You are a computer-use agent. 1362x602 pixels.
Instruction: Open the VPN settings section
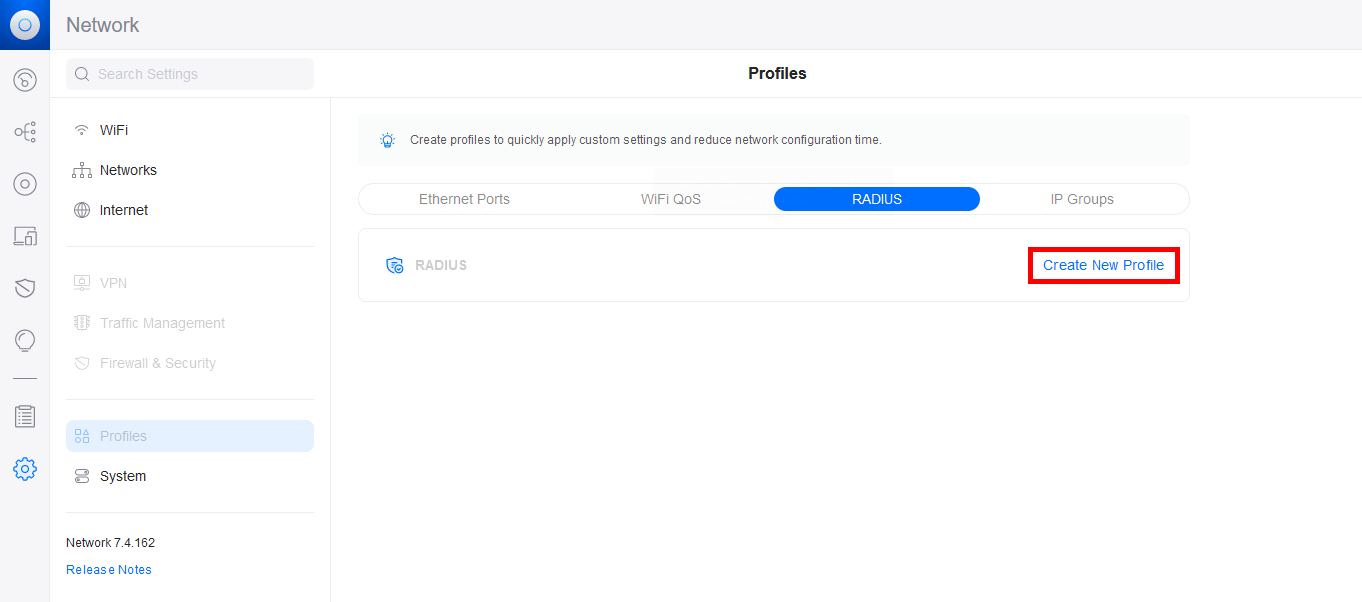point(113,282)
